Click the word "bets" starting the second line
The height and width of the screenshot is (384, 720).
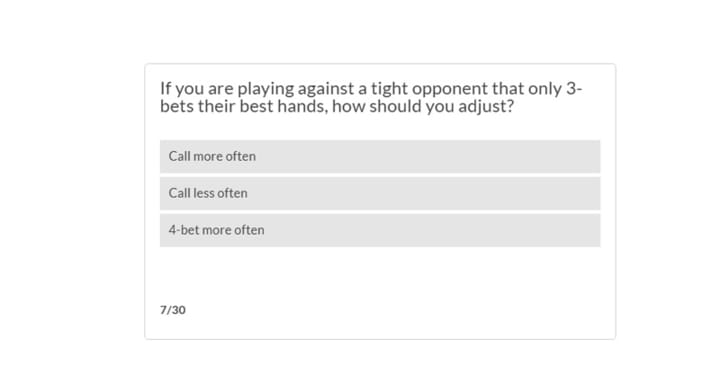tap(177, 106)
